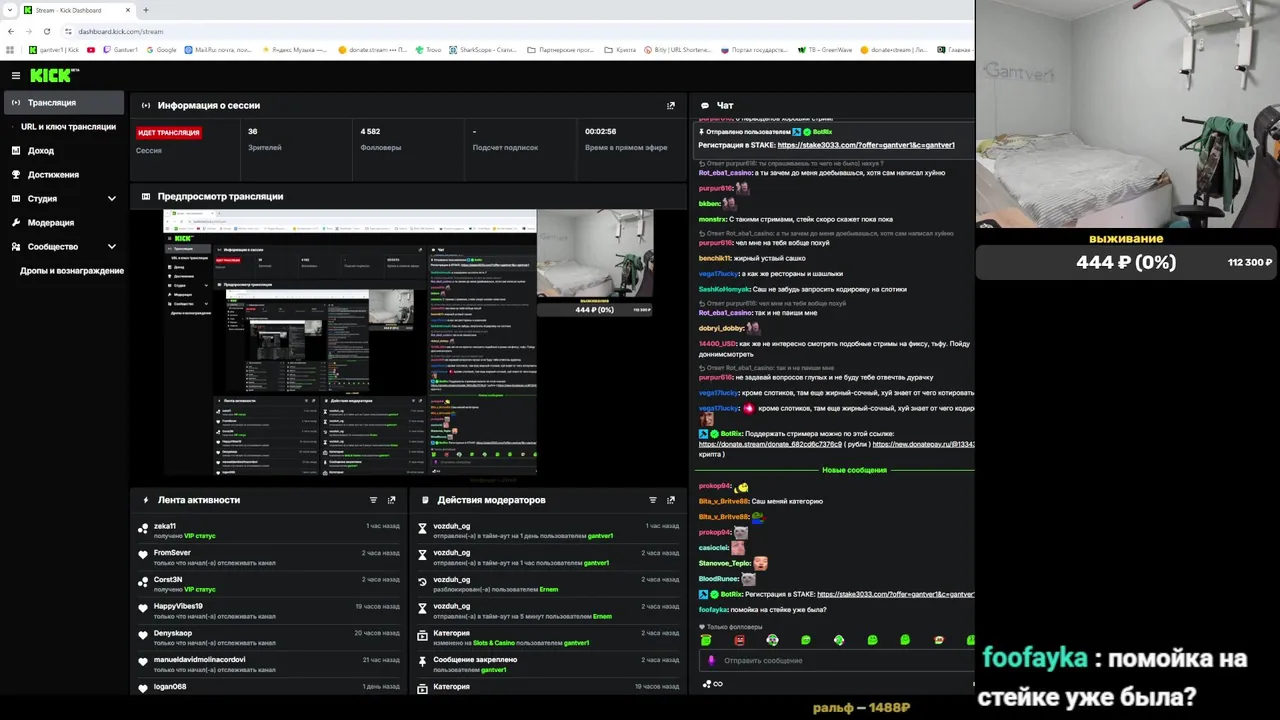Click Denyskaop in the activity feed
This screenshot has width=1280, height=720.
click(173, 633)
